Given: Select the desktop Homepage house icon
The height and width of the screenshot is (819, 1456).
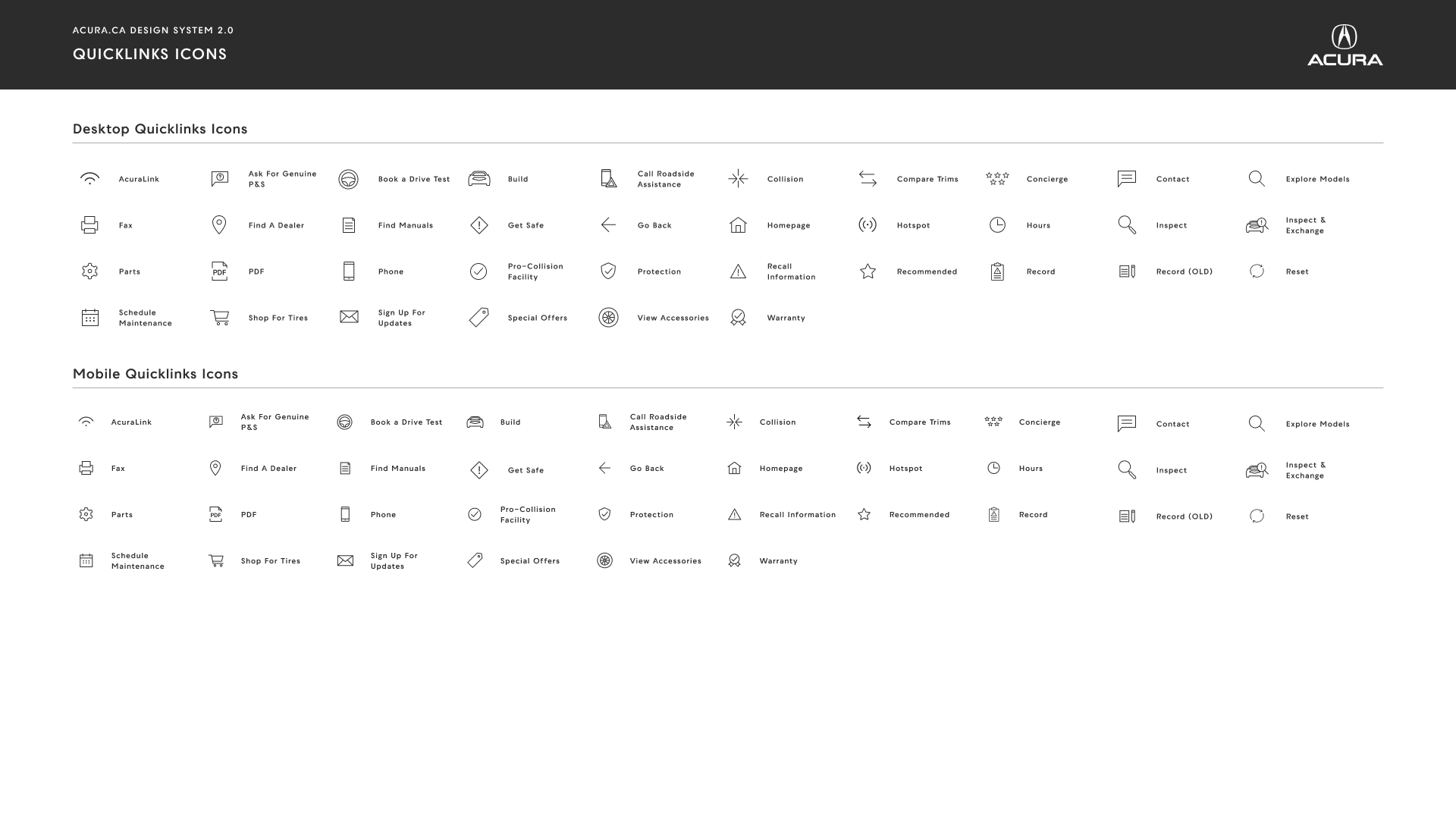Looking at the screenshot, I should coord(738,225).
